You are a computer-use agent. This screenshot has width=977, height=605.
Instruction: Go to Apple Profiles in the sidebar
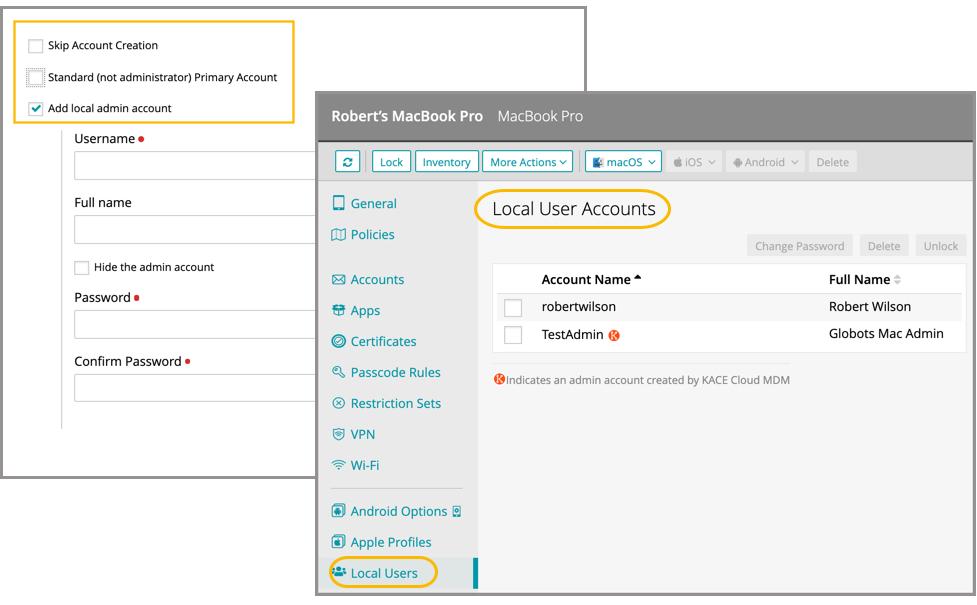tap(390, 542)
